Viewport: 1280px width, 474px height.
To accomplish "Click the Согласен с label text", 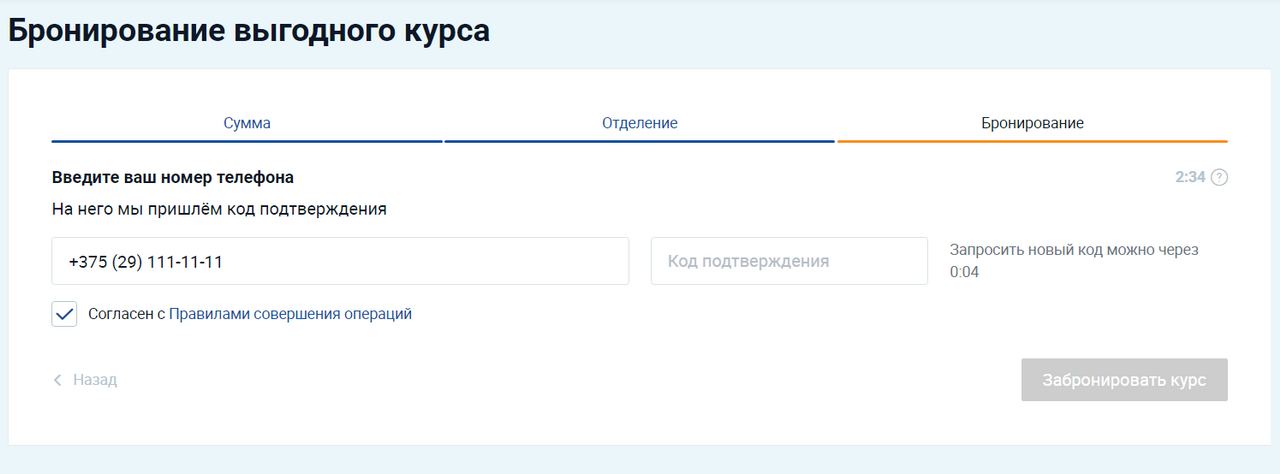I will click(x=126, y=314).
